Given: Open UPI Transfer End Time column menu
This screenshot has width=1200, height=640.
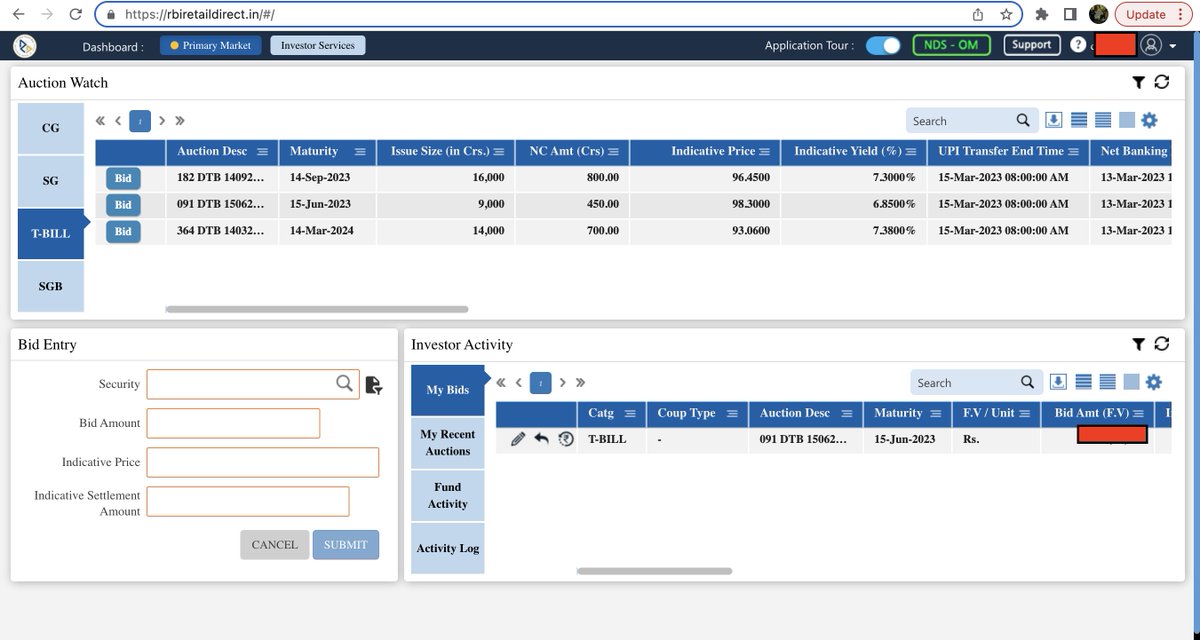Looking at the screenshot, I should click(1073, 152).
